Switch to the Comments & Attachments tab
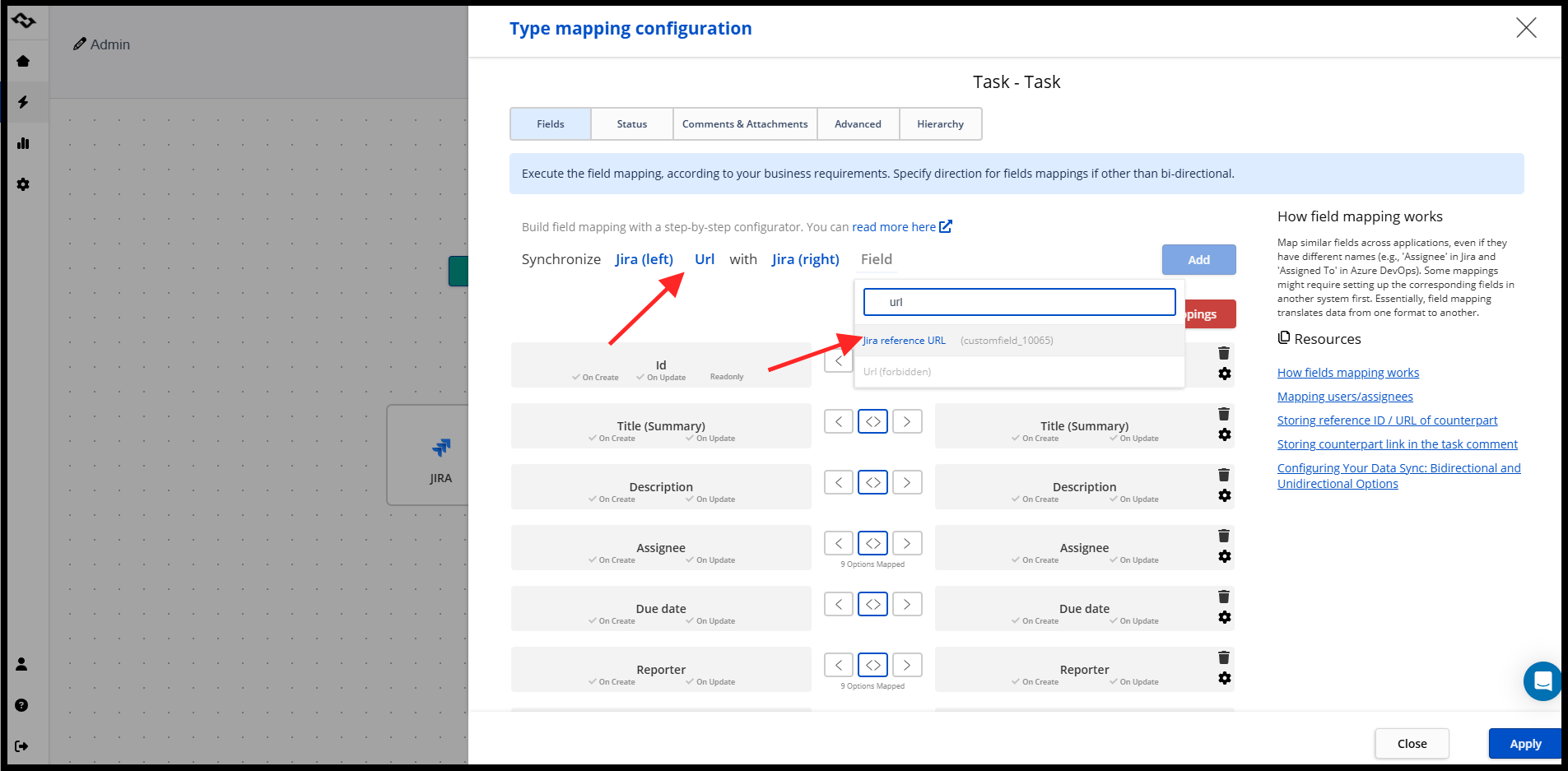Screen dimensions: 1568x771 [745, 124]
